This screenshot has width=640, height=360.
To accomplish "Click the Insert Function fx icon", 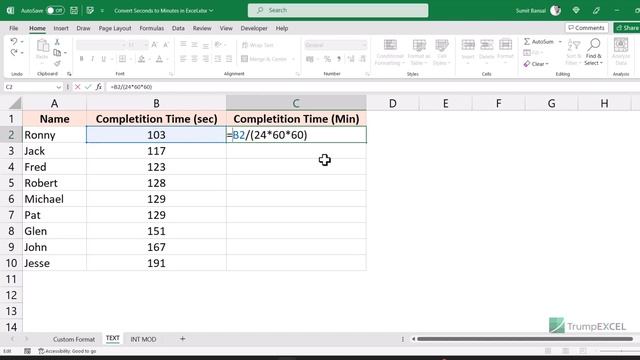I will click(x=99, y=87).
